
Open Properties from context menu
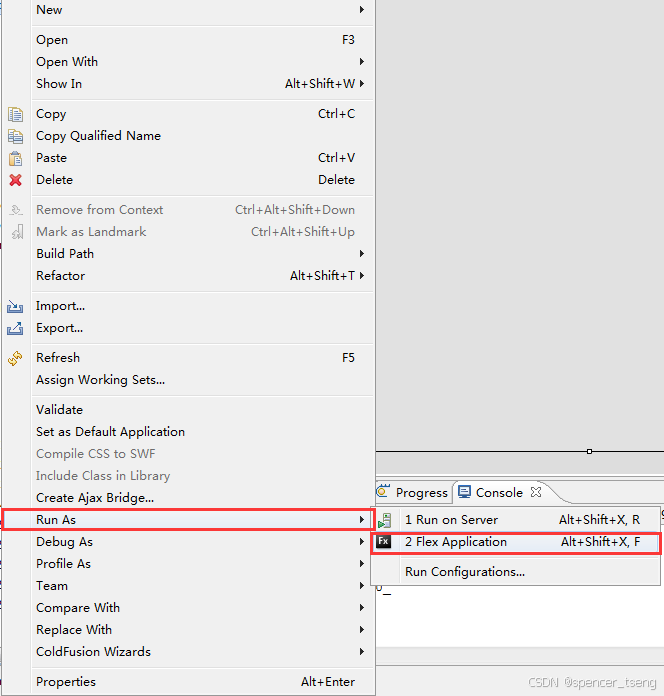tap(188, 682)
